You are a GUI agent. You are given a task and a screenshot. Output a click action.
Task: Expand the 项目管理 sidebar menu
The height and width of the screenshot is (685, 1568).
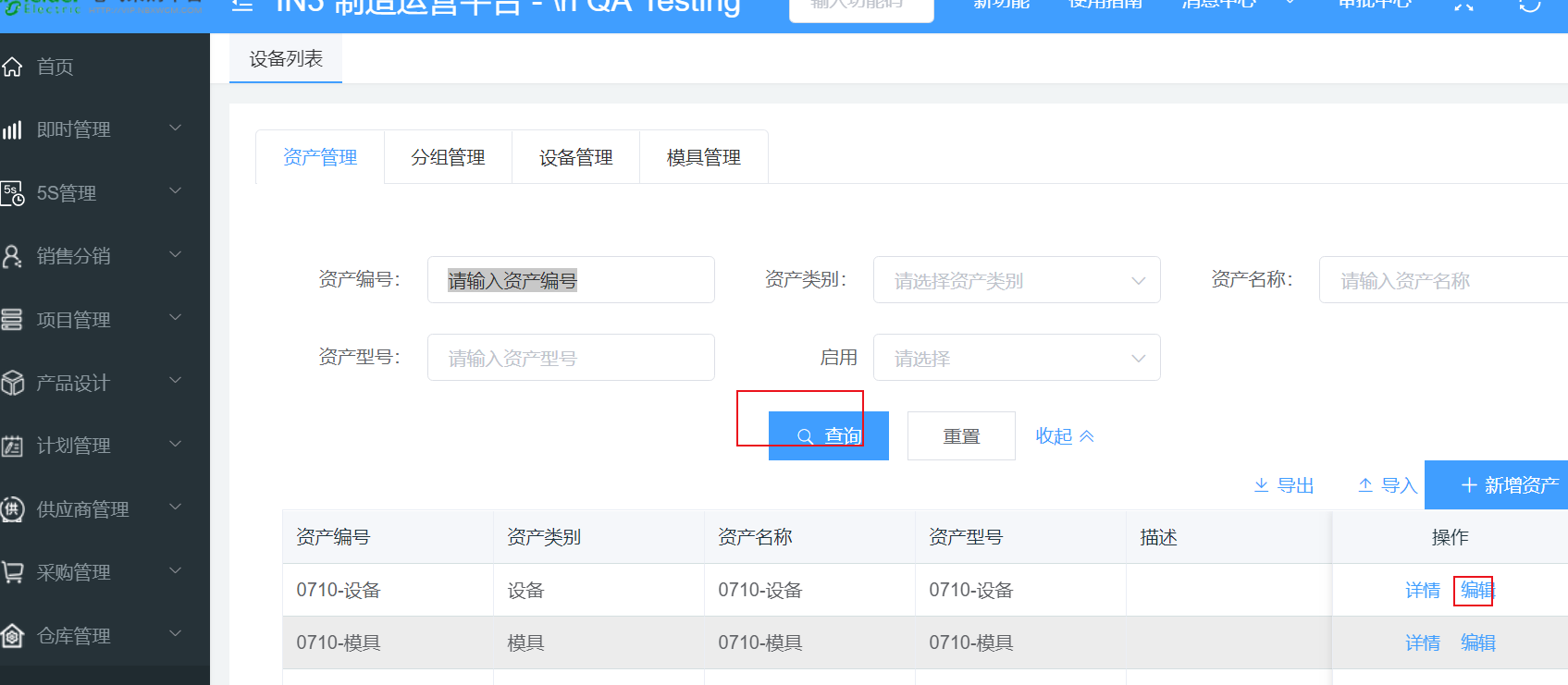click(93, 320)
